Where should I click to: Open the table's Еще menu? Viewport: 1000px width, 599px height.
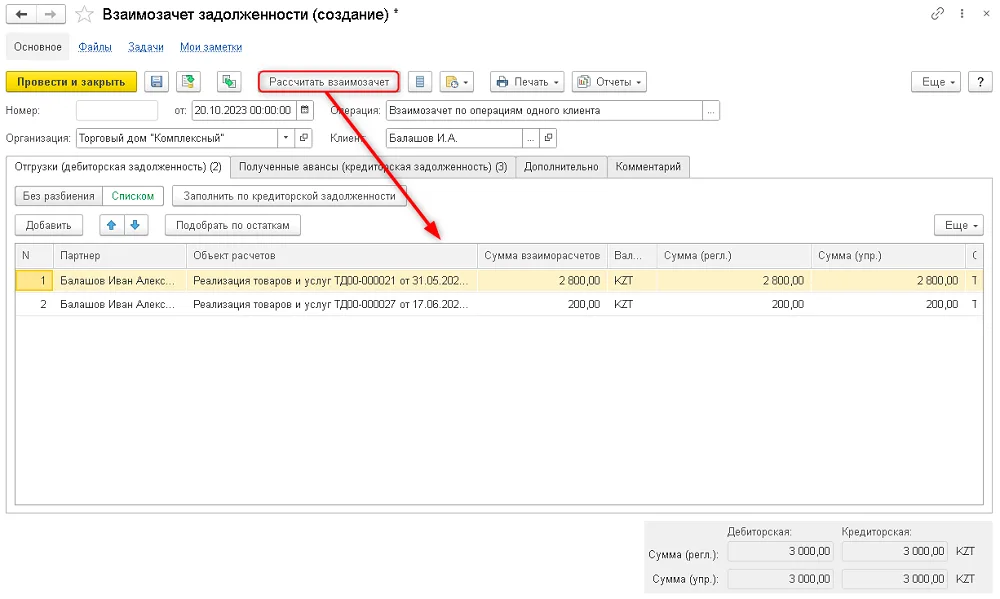click(959, 225)
